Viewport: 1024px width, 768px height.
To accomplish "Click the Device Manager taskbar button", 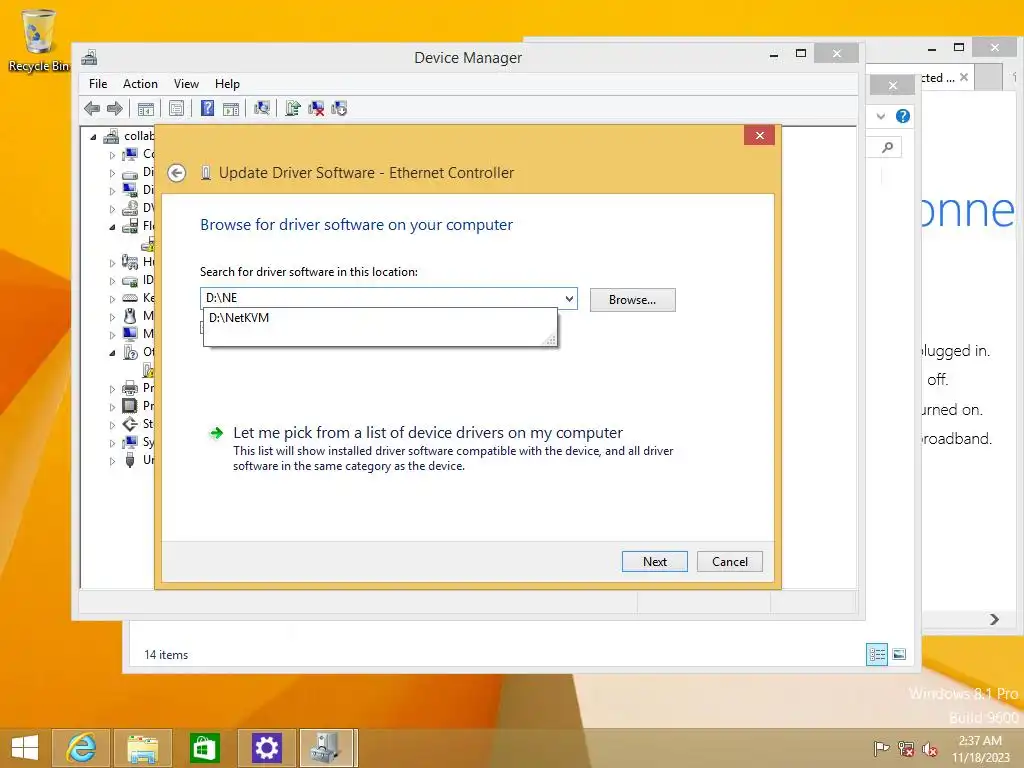I will pyautogui.click(x=328, y=748).
